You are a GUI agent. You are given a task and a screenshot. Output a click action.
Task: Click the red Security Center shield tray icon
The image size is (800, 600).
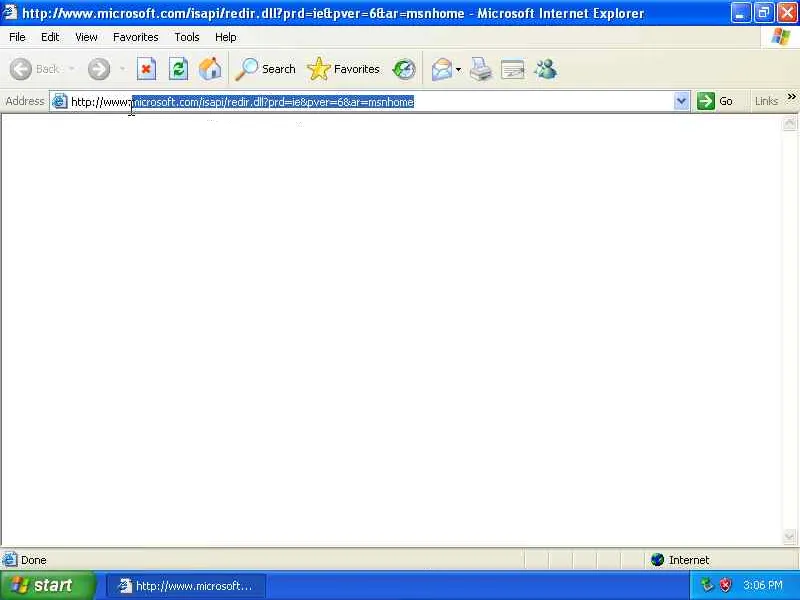[725, 585]
